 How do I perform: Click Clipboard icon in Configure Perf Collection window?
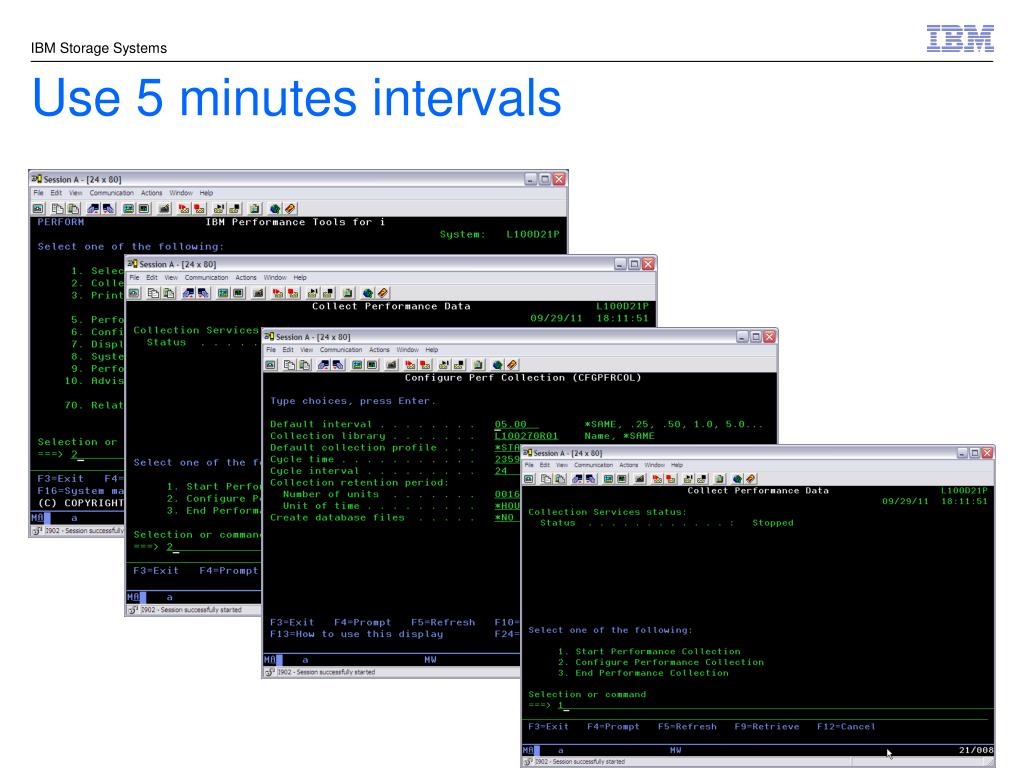point(478,365)
